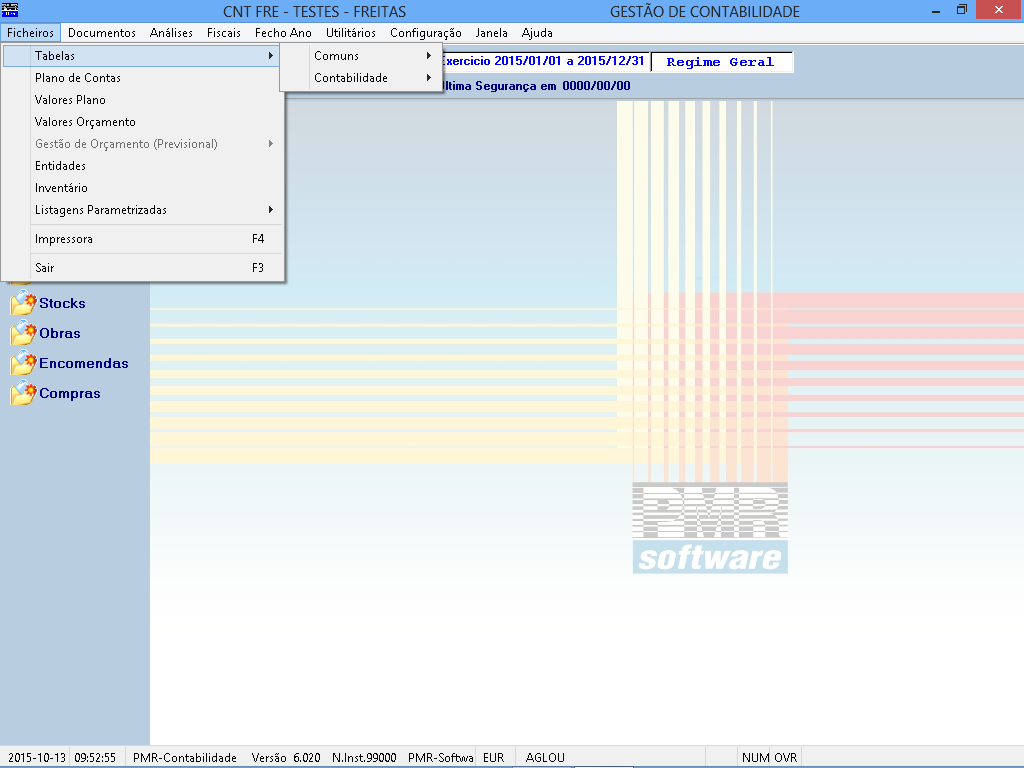Open the Ajuda menu
This screenshot has width=1024, height=768.
click(x=537, y=33)
